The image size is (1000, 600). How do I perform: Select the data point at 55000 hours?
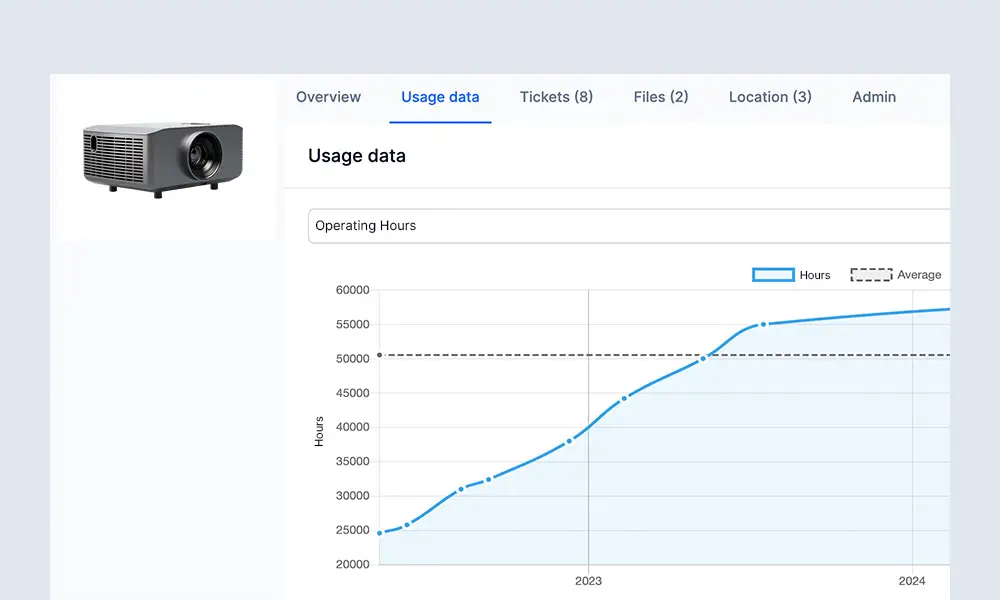763,325
